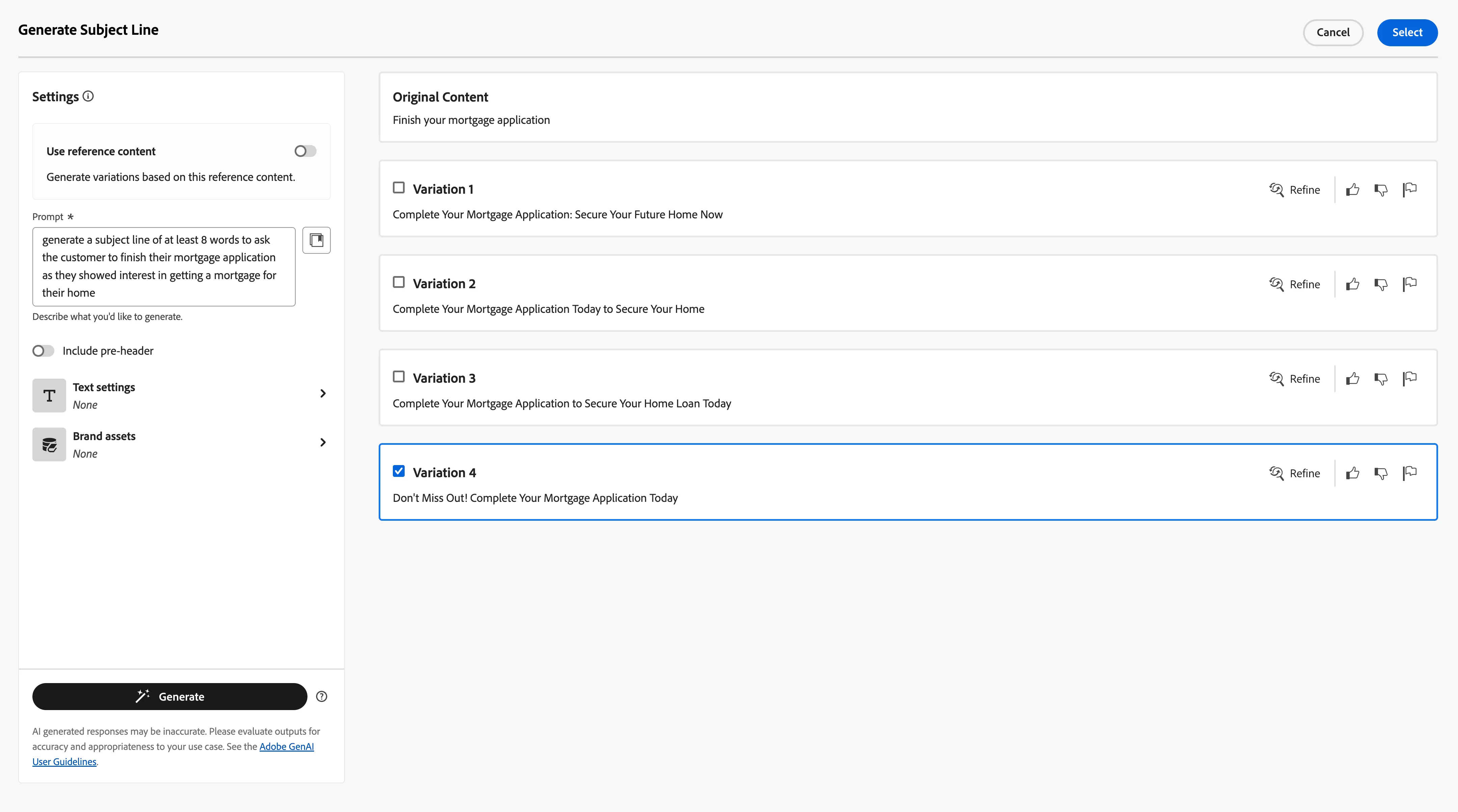Click the Cancel button

click(1333, 32)
